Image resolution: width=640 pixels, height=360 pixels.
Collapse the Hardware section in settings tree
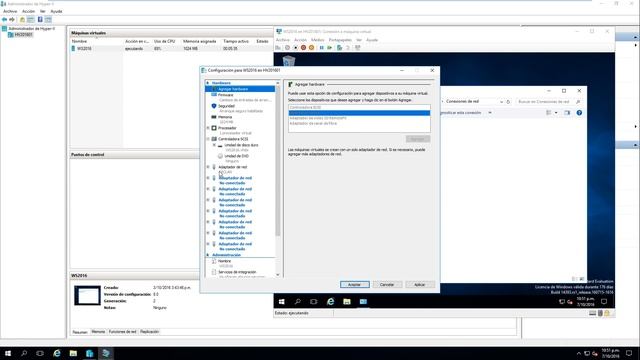(x=208, y=83)
